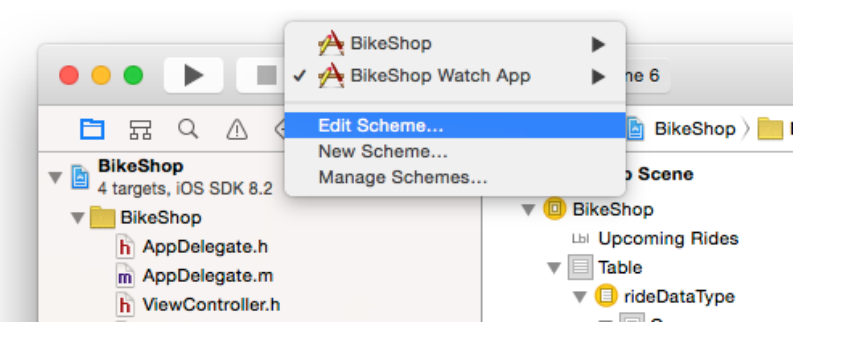844x362 pixels.
Task: Open the Symbol navigator hierarchy icon
Action: click(x=140, y=130)
